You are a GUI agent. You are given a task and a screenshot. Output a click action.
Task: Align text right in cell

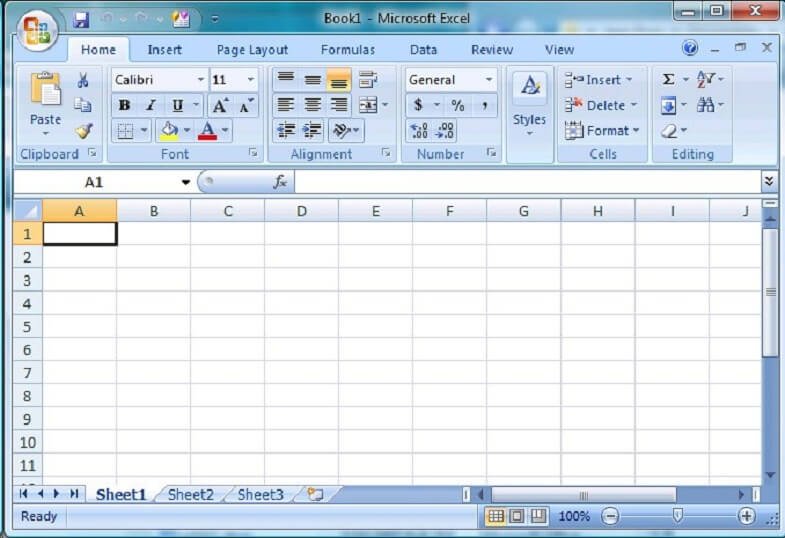(x=339, y=105)
